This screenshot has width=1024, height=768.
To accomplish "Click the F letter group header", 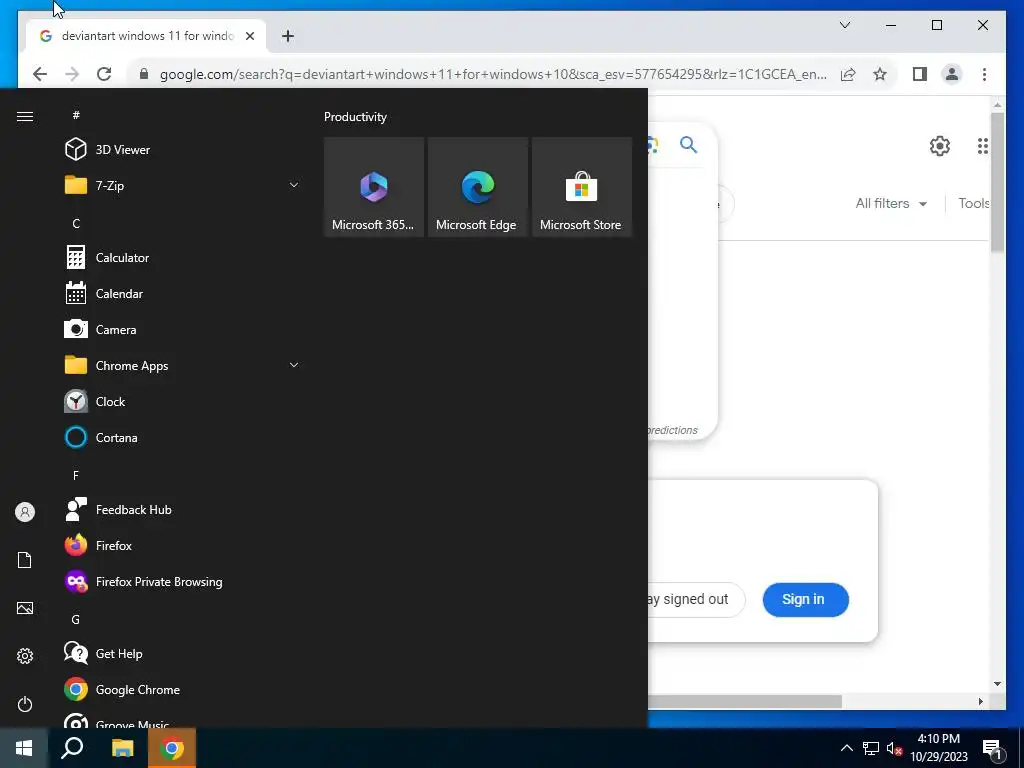I will (x=76, y=475).
